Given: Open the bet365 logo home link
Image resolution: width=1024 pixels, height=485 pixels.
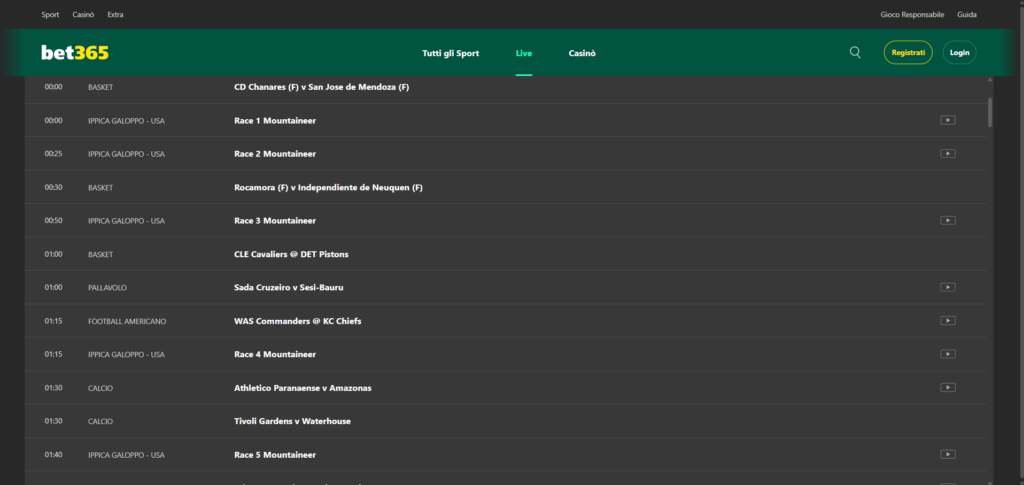Looking at the screenshot, I should click(75, 53).
